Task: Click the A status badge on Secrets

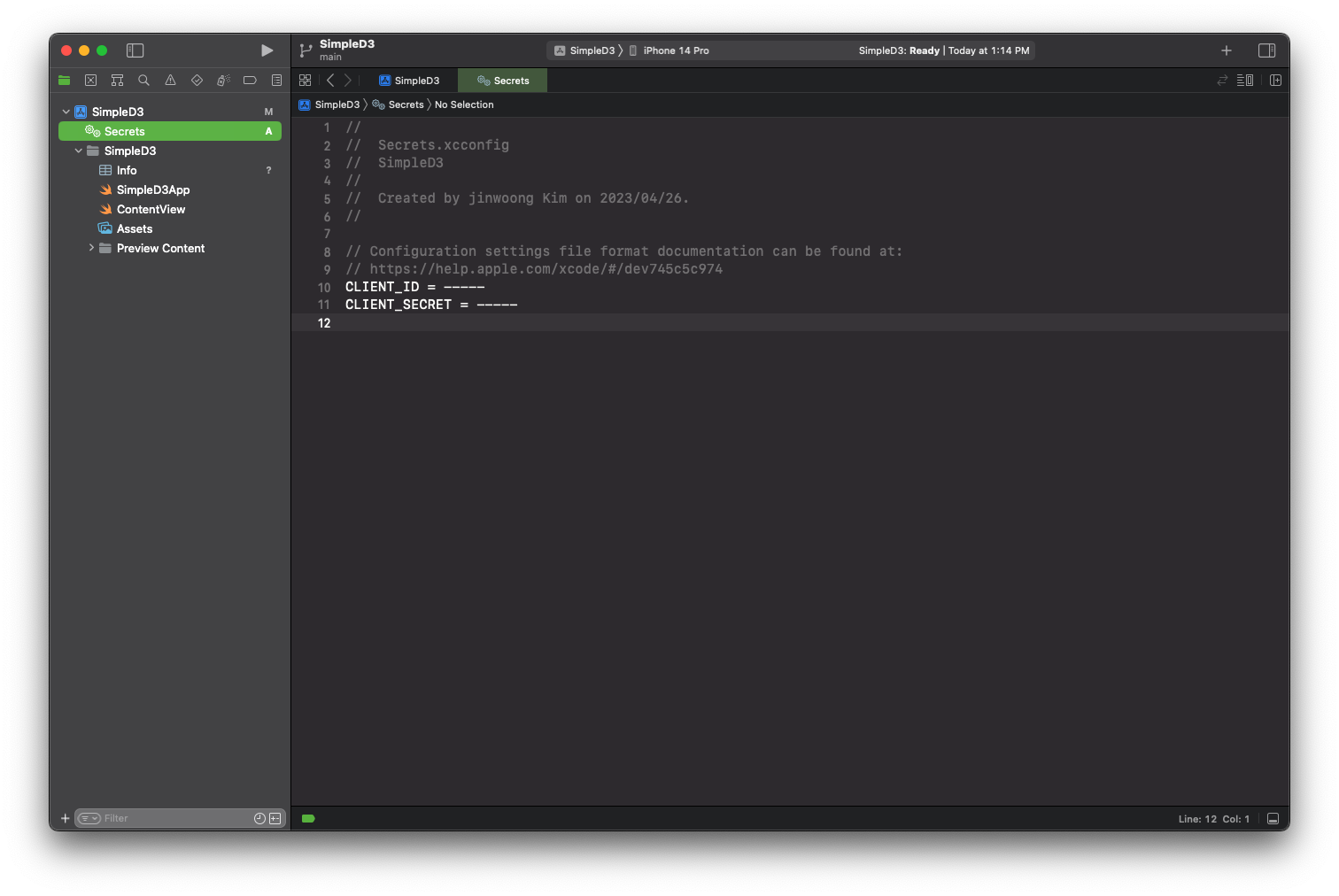Action: (268, 131)
